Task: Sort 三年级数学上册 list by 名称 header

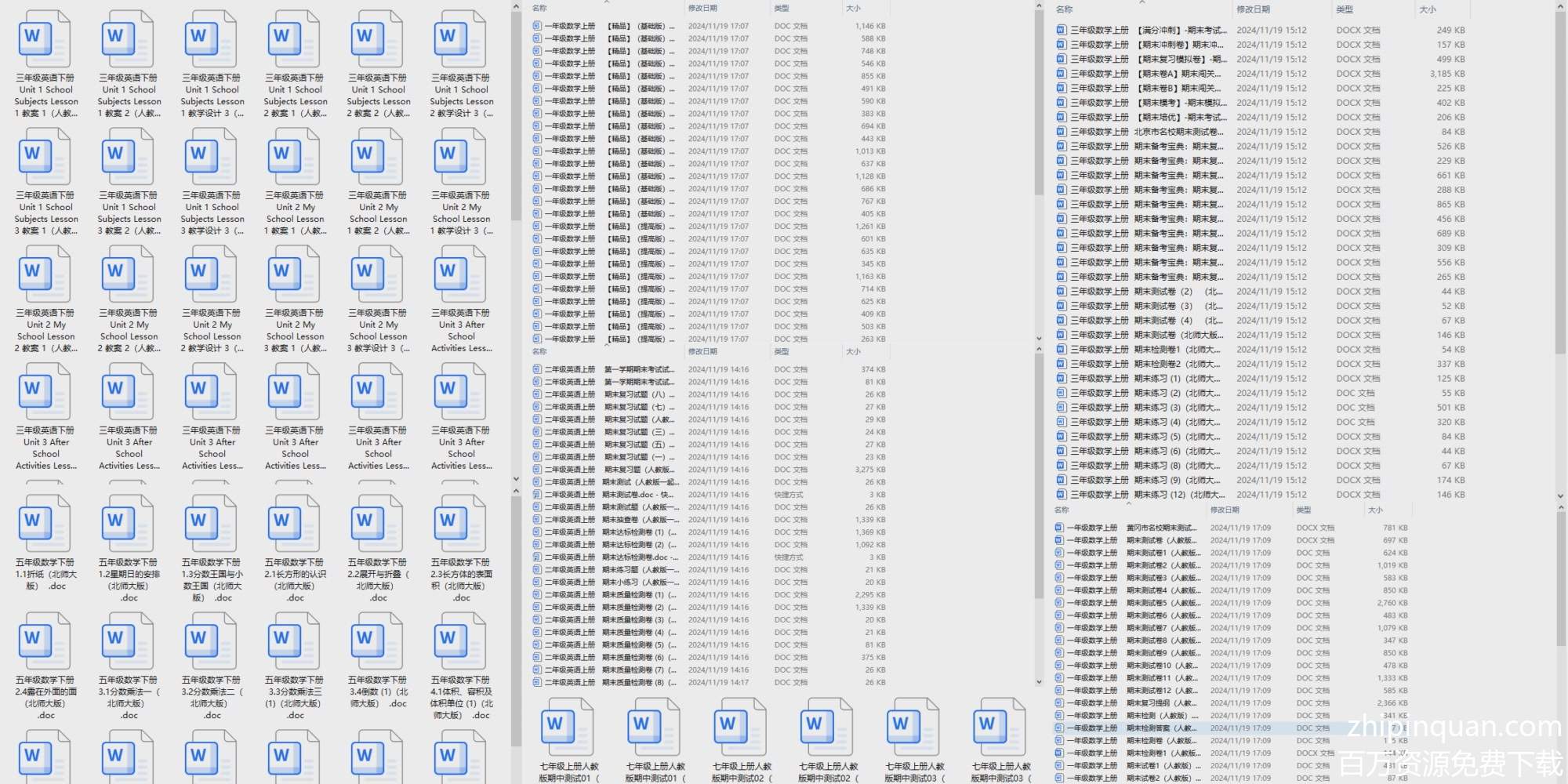Action: pos(1064,9)
